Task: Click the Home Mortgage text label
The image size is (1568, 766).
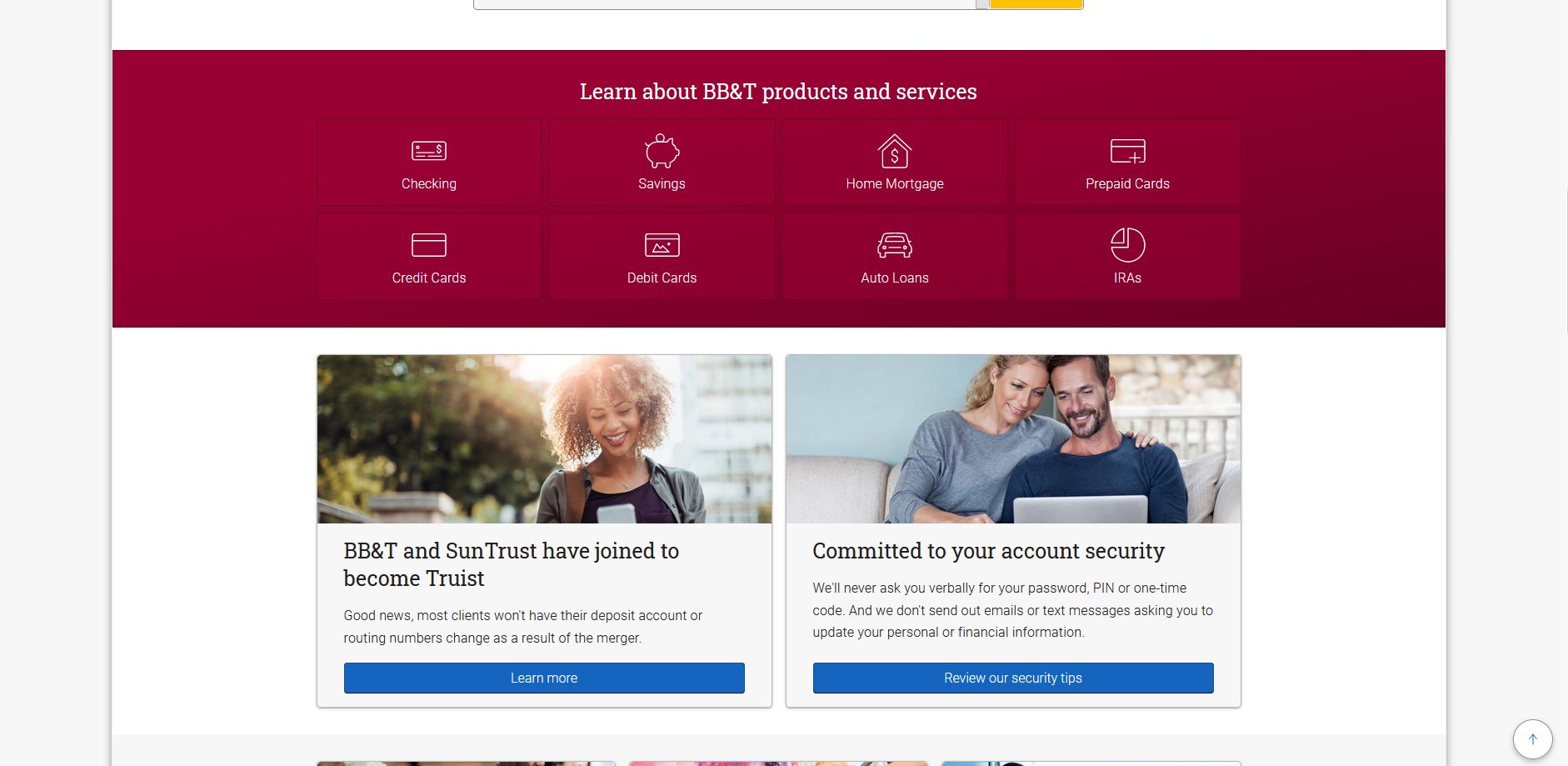Action: (895, 183)
